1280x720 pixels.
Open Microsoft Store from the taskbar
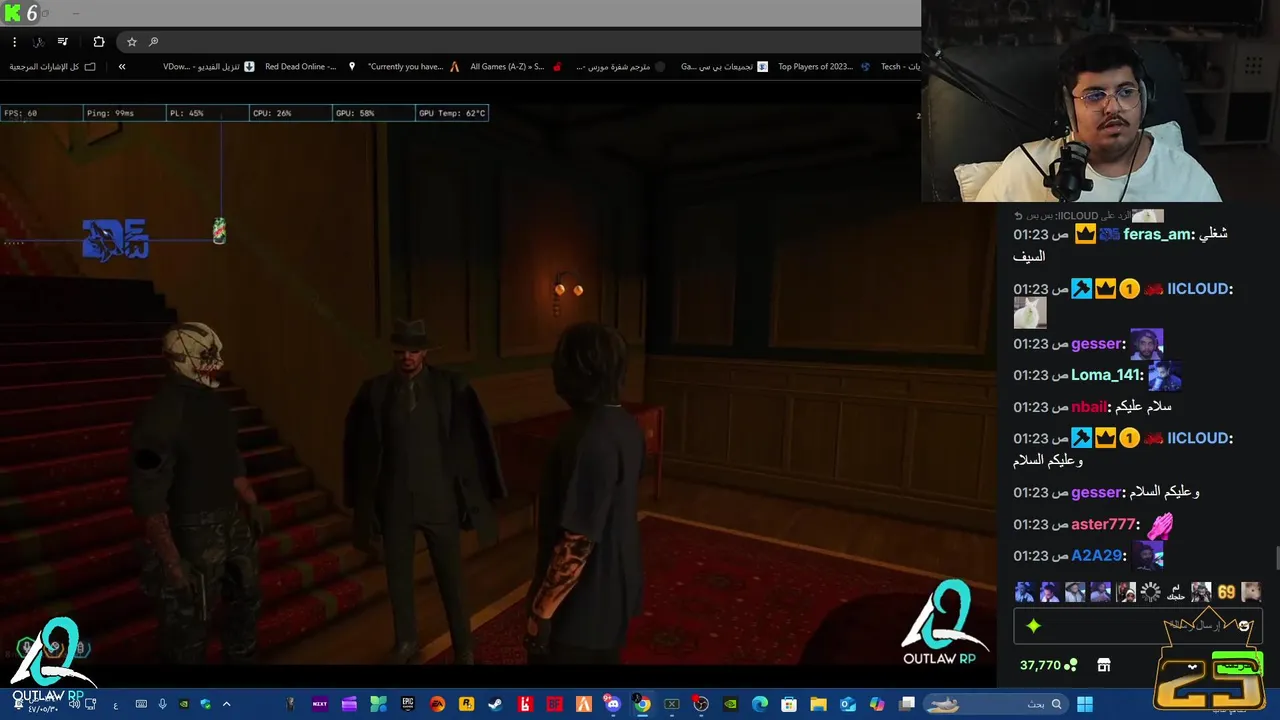point(789,704)
